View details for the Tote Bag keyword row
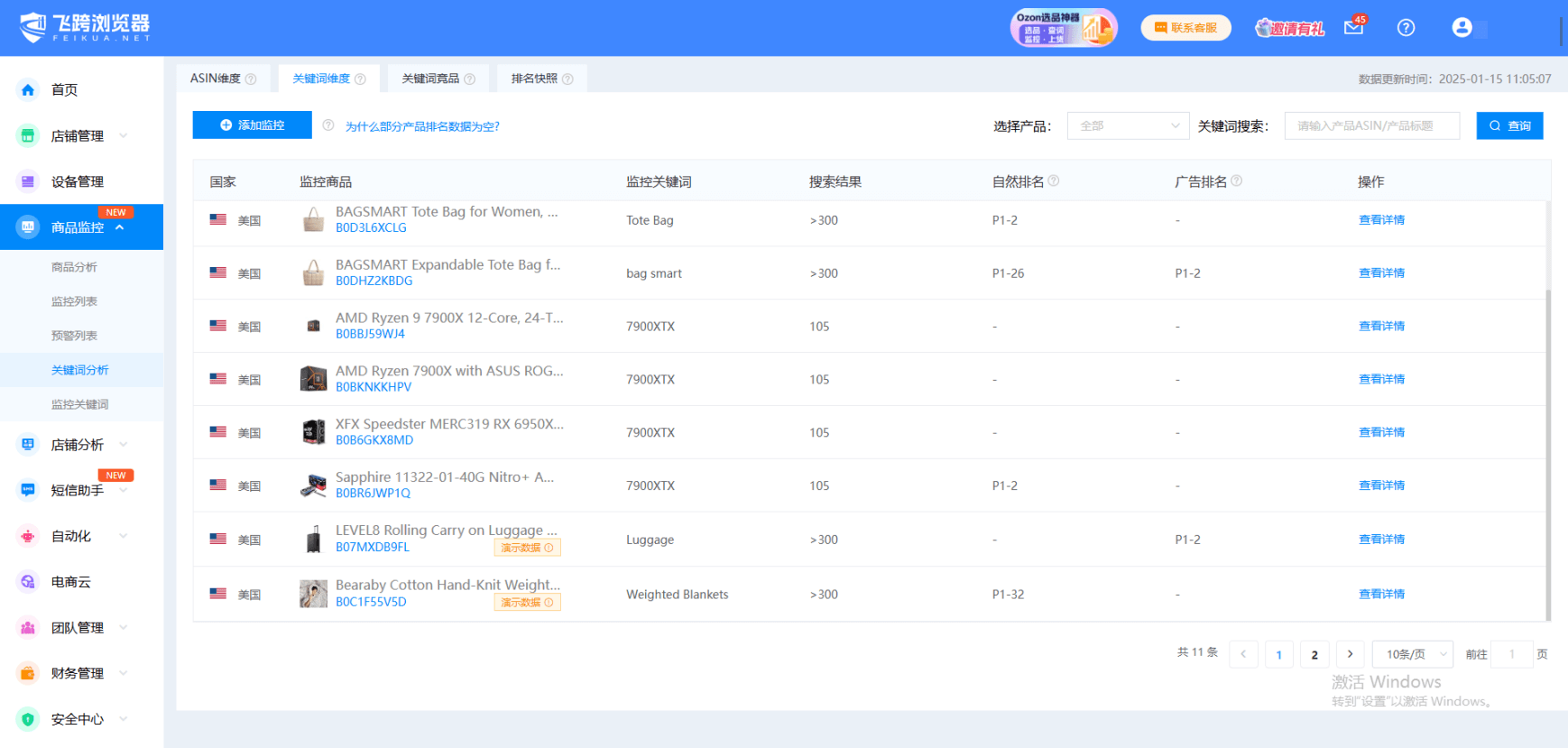 click(x=1381, y=220)
